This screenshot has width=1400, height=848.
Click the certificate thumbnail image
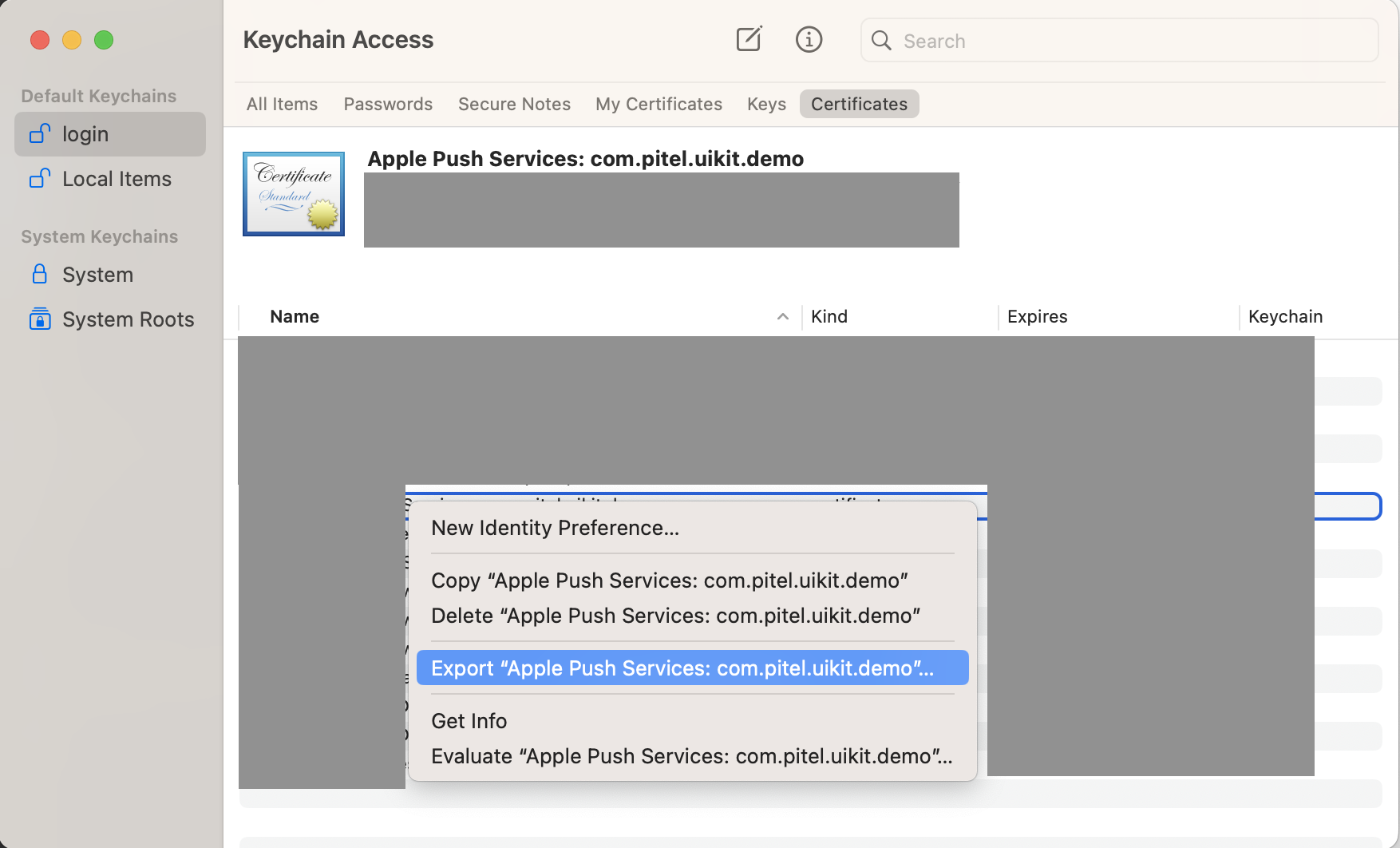coord(294,194)
